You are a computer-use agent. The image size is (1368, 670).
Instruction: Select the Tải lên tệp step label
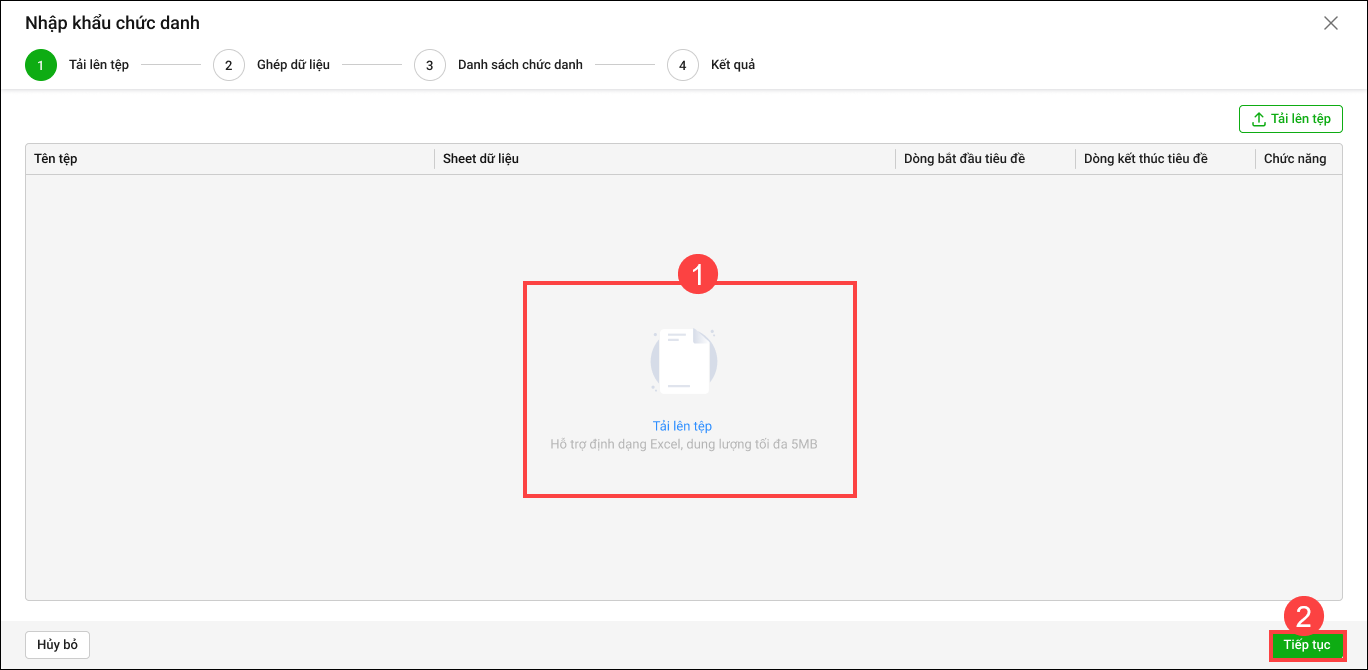pyautogui.click(x=99, y=65)
